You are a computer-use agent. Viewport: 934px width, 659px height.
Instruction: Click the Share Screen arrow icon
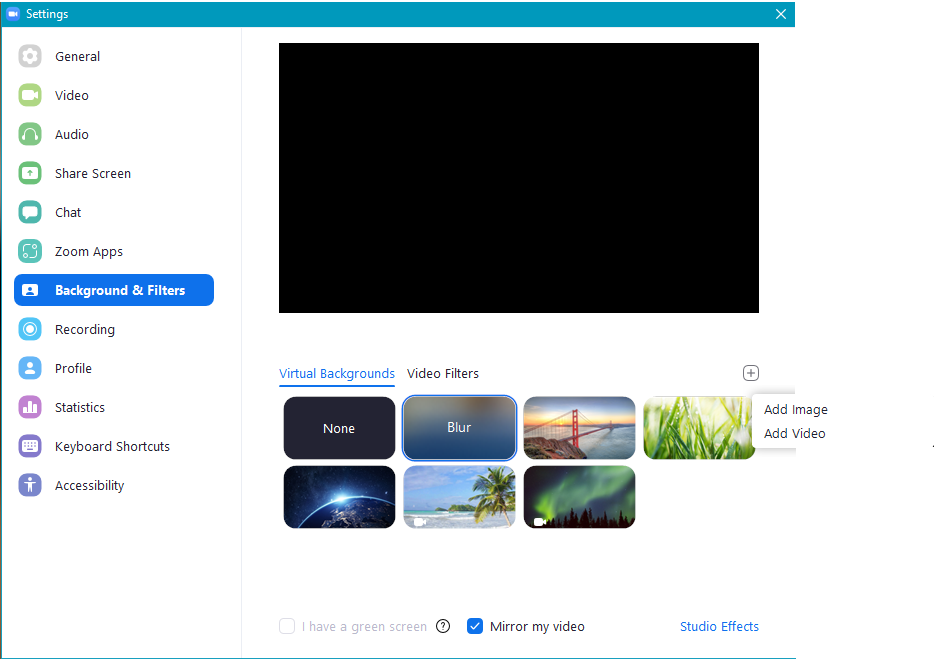tap(30, 173)
